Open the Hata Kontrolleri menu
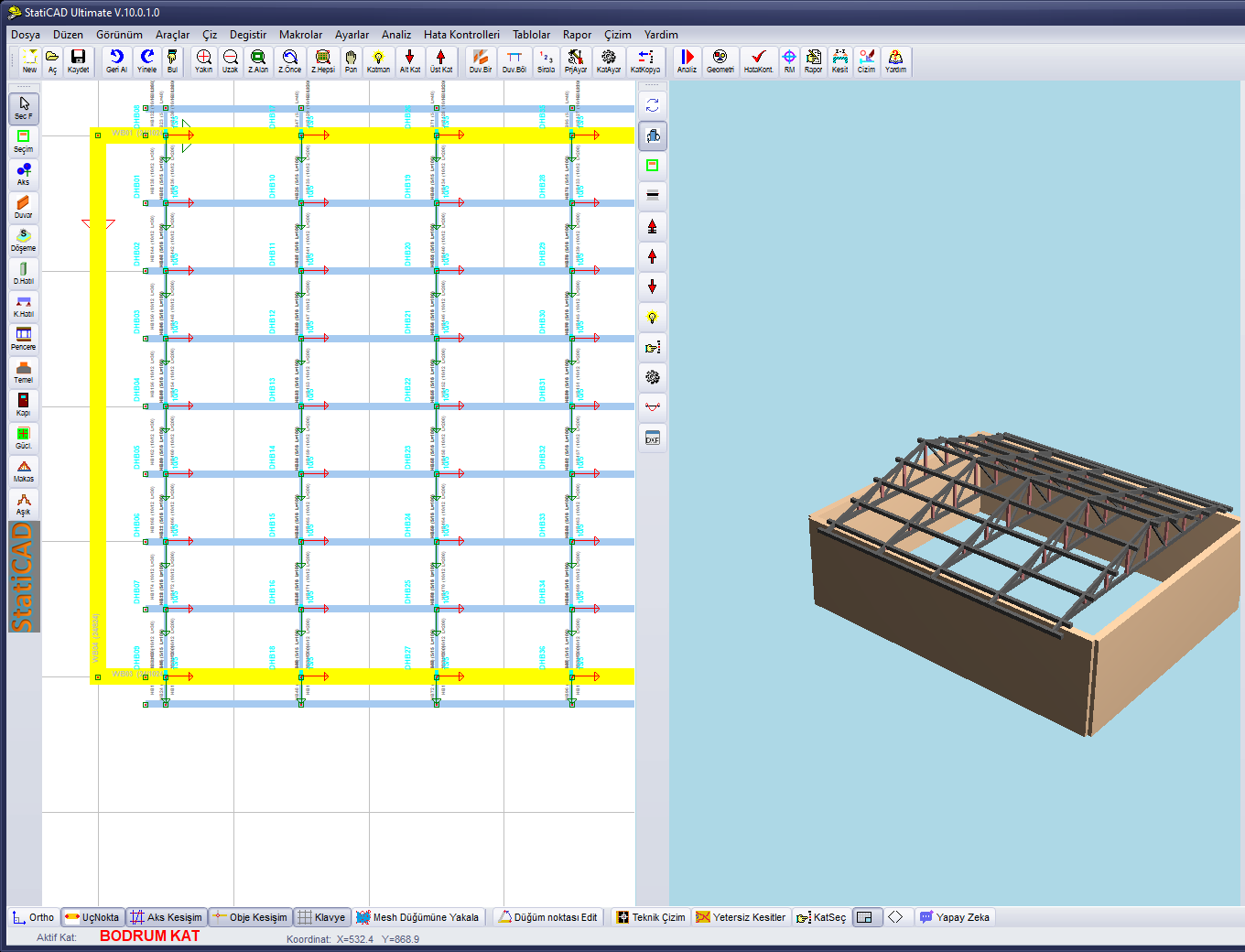 tap(462, 35)
